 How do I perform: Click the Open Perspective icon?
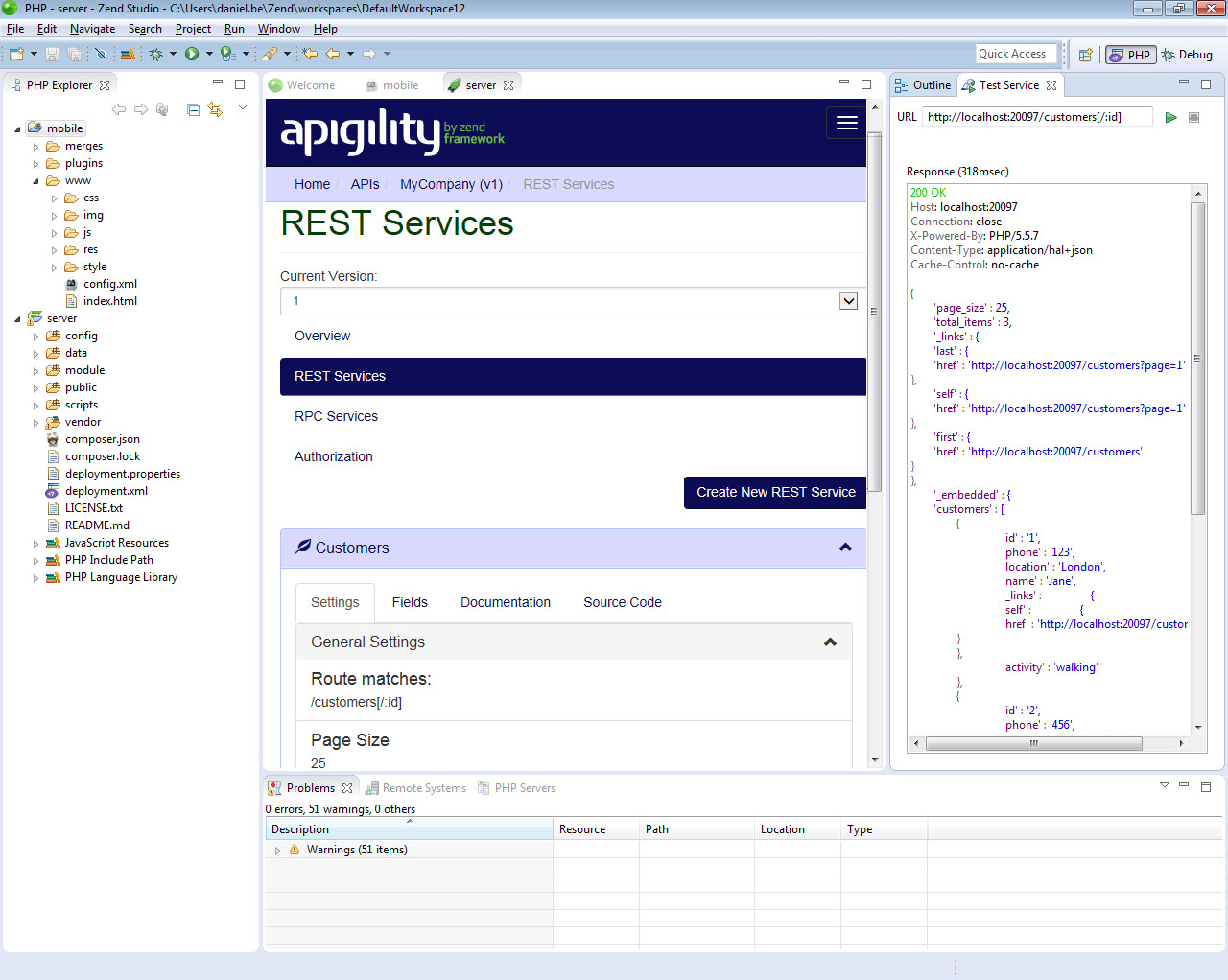pos(1085,56)
